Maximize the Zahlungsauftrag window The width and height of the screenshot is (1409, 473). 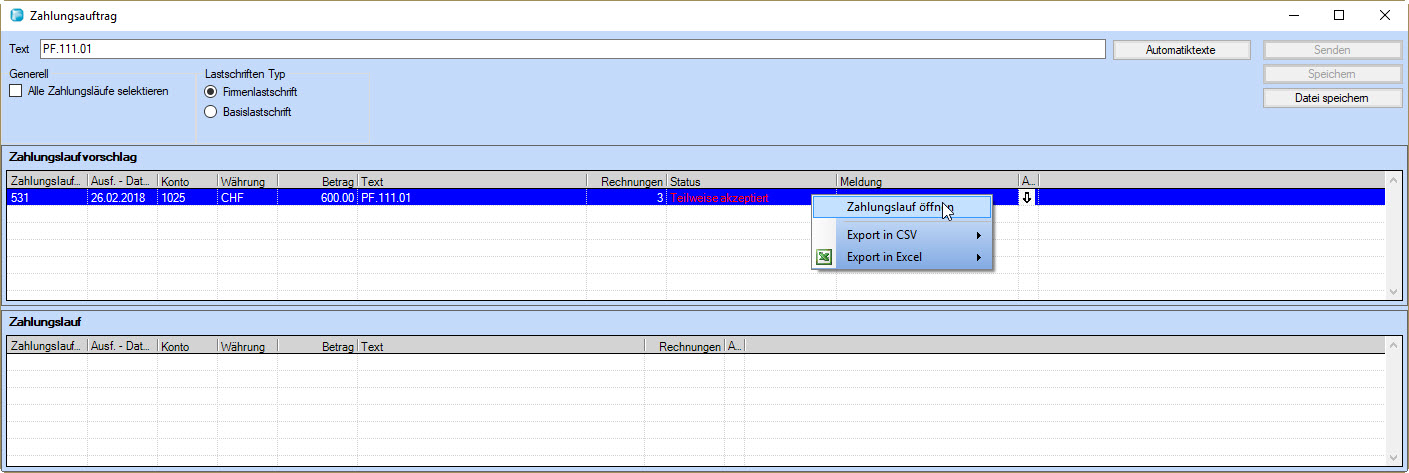1338,16
